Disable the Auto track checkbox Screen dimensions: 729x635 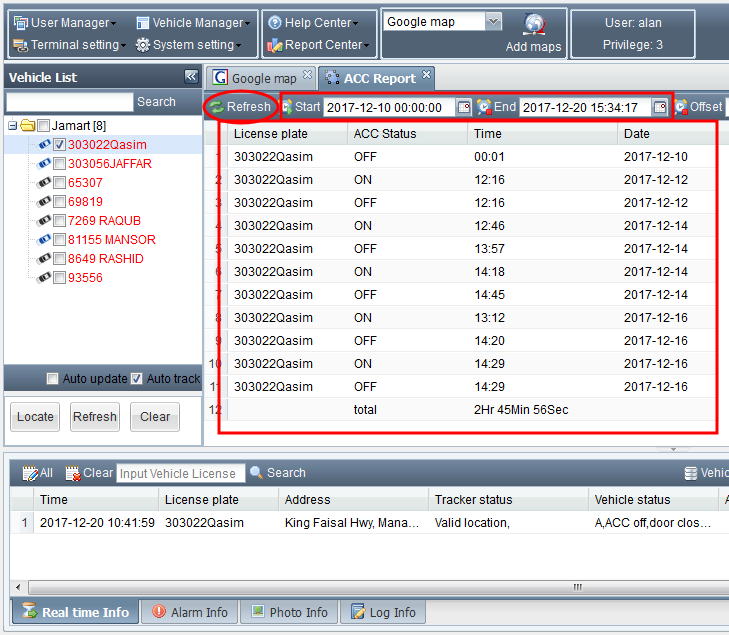coord(137,379)
